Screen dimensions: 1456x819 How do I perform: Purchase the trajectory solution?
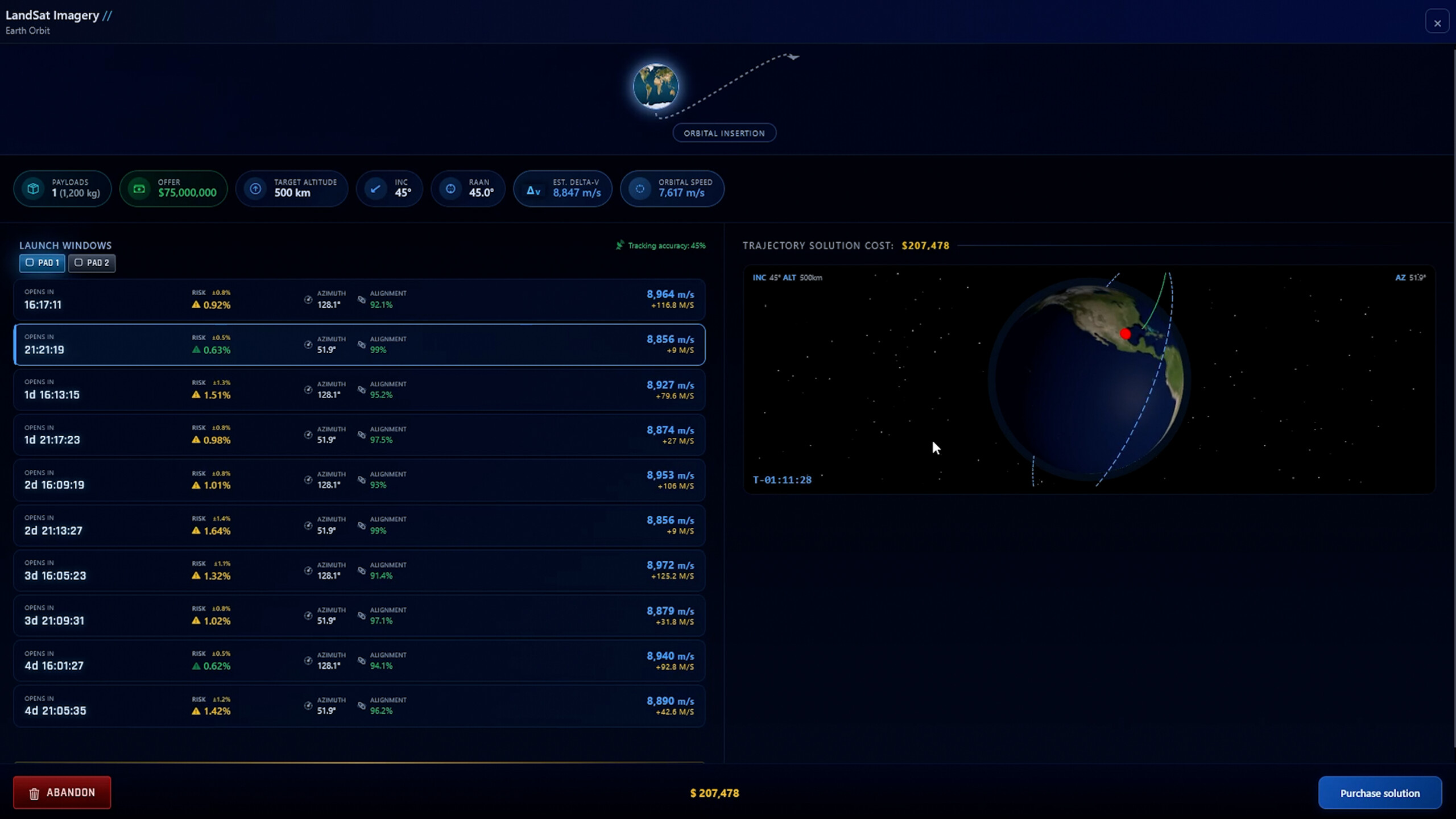[1380, 793]
